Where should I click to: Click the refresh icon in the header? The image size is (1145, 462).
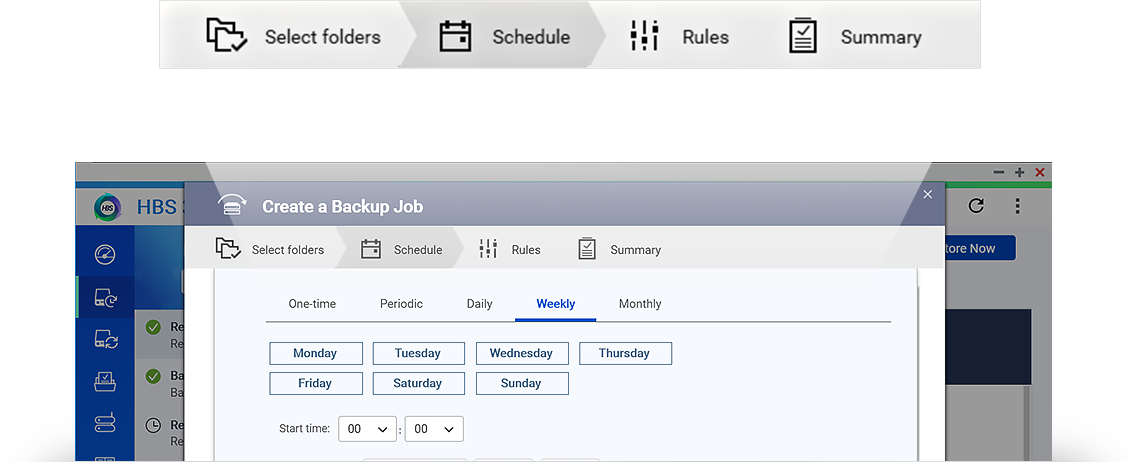976,206
